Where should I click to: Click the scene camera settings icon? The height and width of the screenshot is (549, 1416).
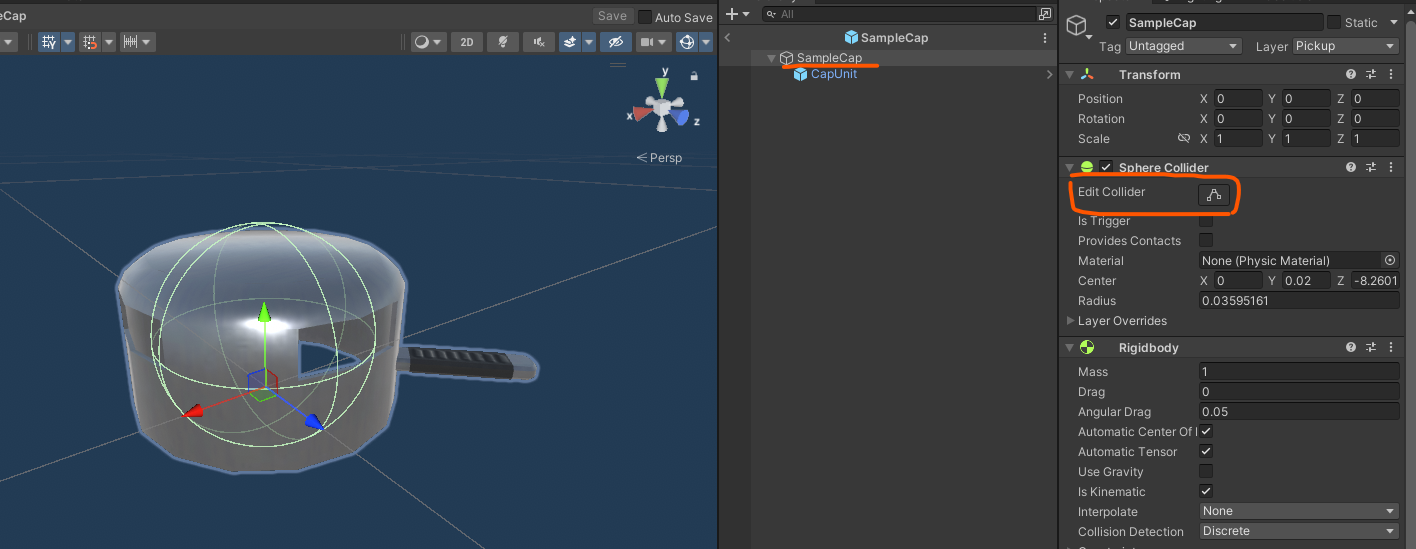point(647,42)
